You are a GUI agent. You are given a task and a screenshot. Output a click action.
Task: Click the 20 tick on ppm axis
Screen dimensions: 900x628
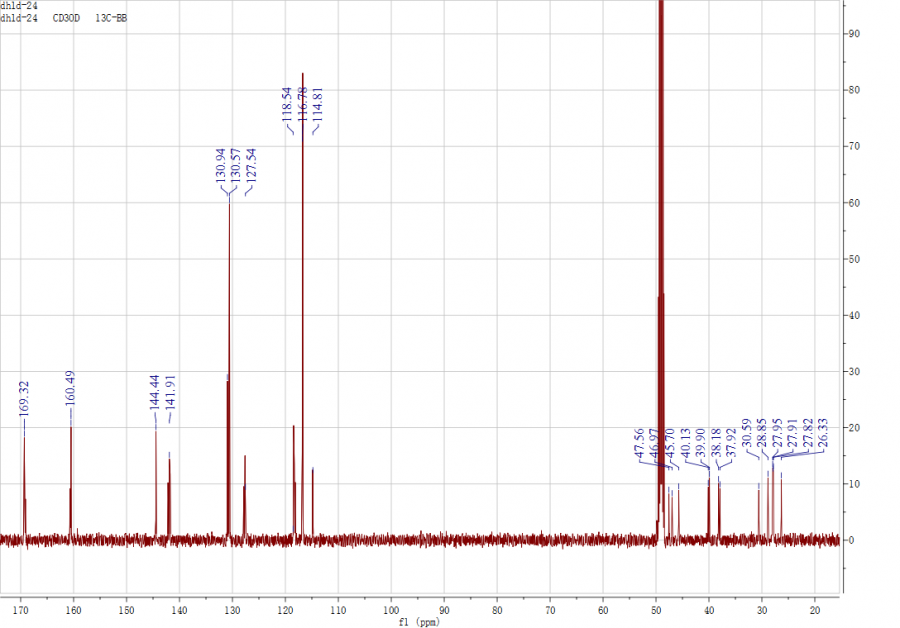coord(815,610)
